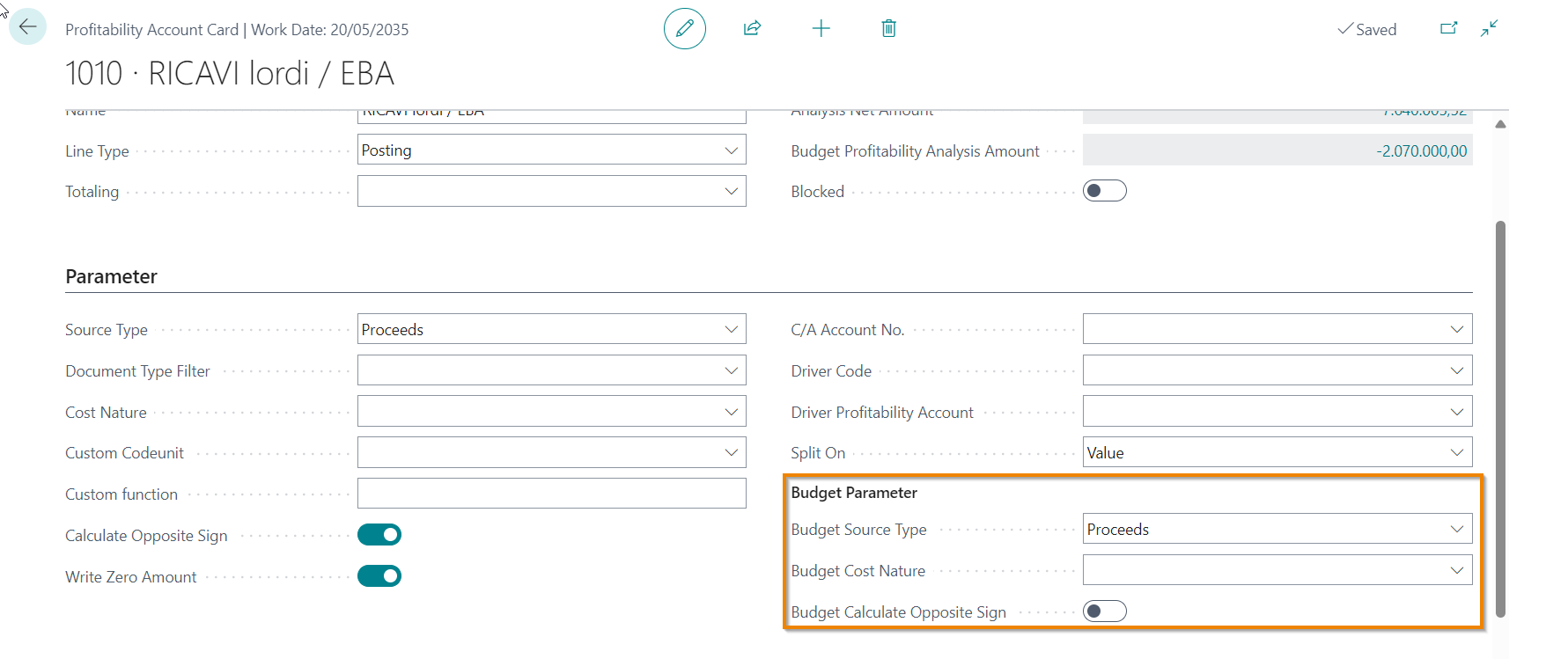Click the vertical scrollbar thumb
The width and height of the screenshot is (1568, 659).
click(x=1500, y=419)
